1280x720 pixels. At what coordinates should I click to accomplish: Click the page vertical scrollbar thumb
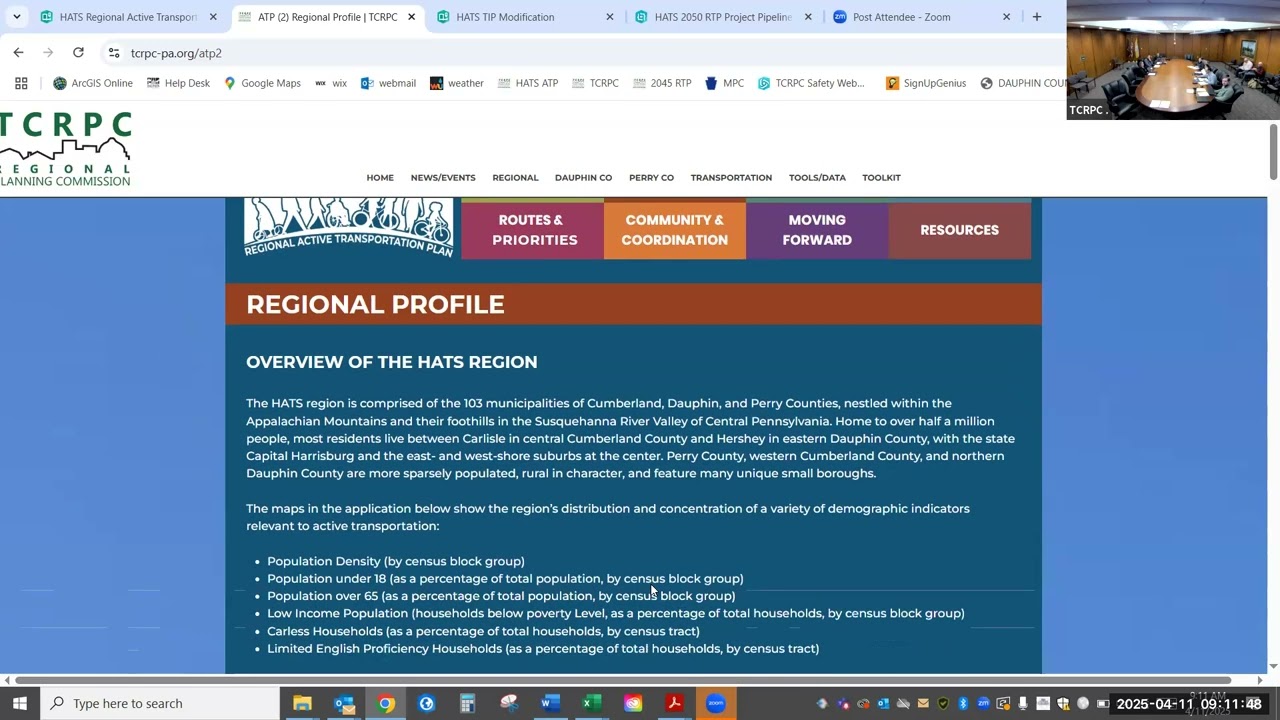point(1273,153)
